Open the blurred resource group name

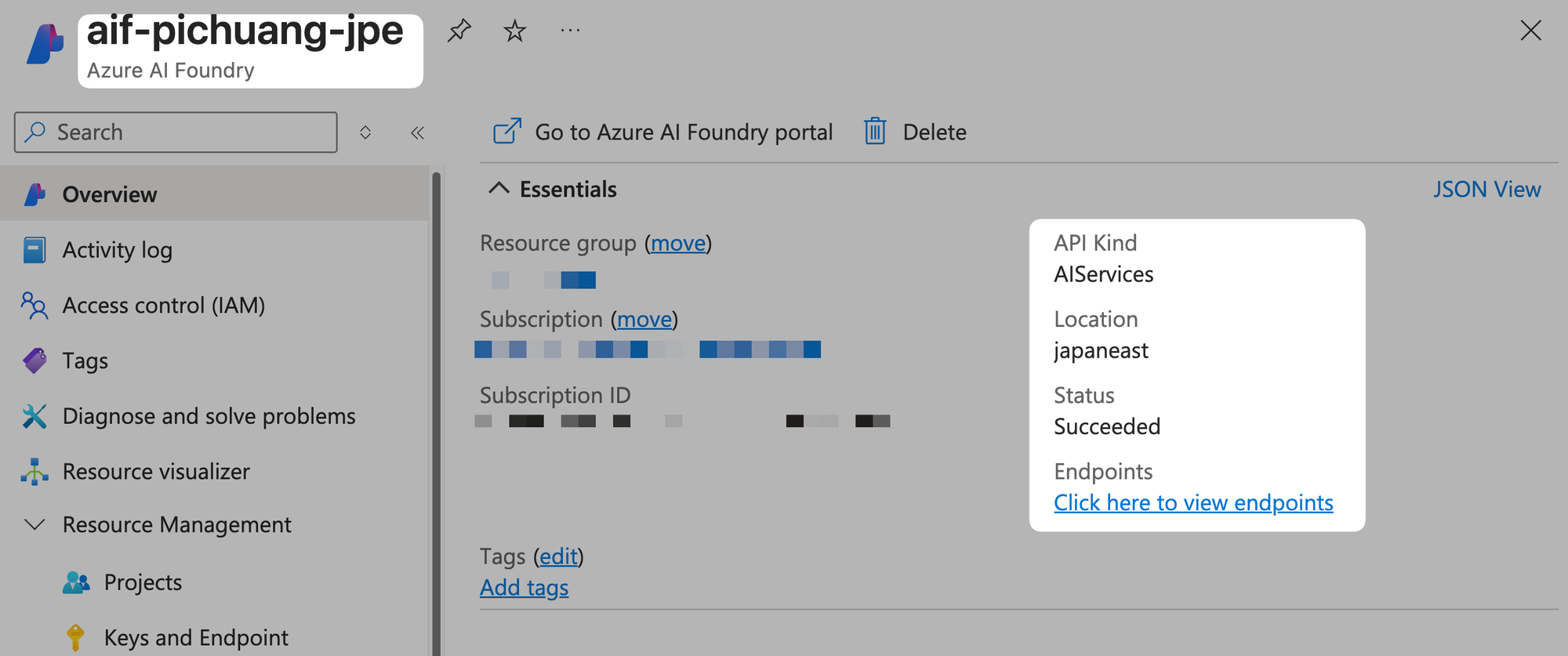pos(543,280)
